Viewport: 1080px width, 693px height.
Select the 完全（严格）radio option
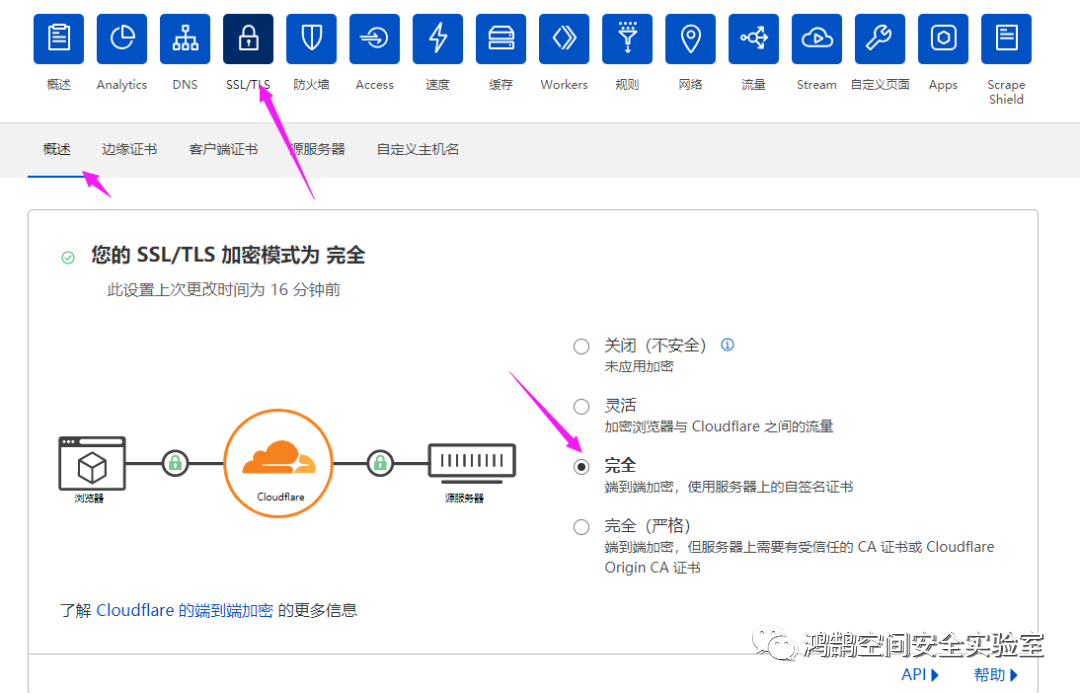[581, 527]
